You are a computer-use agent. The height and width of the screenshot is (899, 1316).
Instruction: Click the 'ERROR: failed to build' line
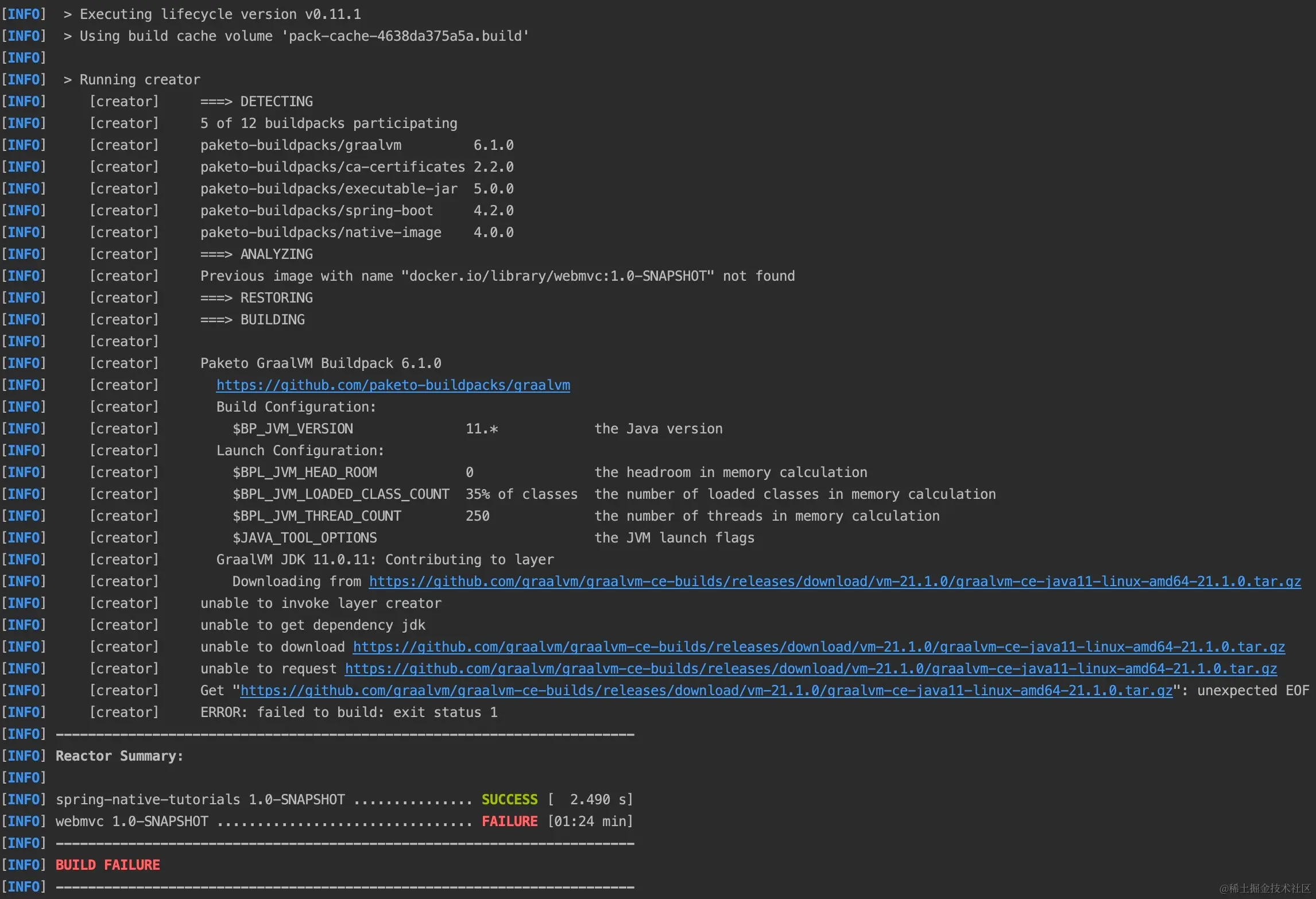(x=349, y=712)
